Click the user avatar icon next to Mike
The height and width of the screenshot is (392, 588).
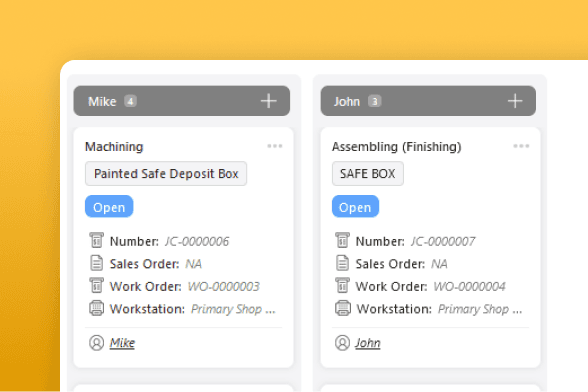pos(96,343)
